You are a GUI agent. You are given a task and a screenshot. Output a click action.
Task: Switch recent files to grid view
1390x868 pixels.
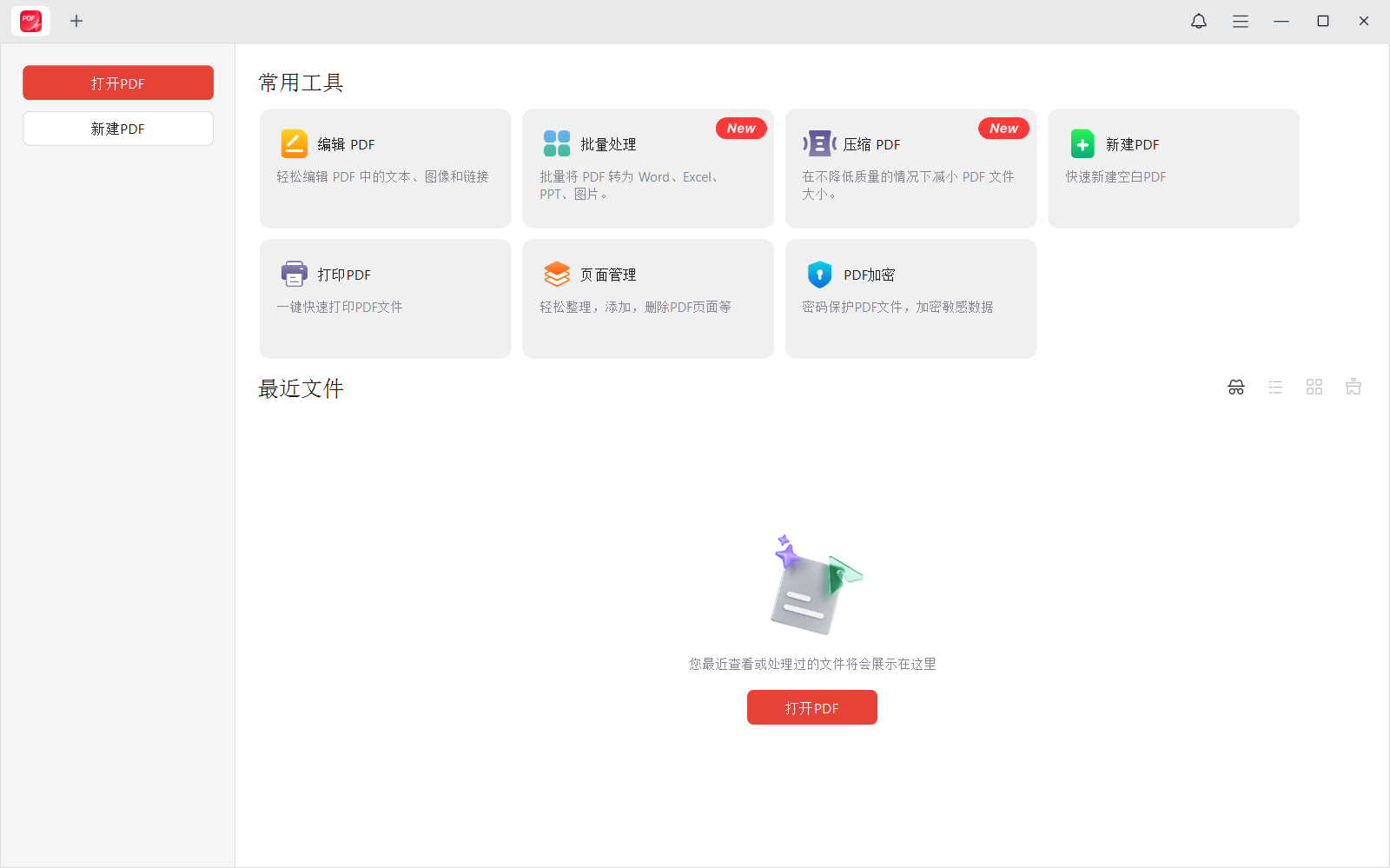pos(1314,387)
